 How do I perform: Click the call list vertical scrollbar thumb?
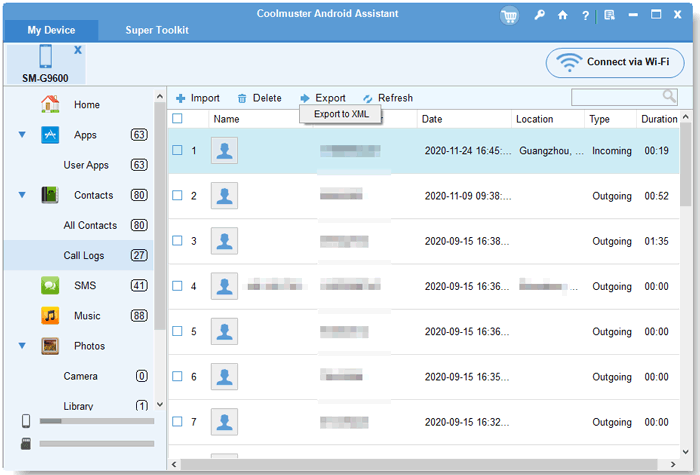point(686,165)
